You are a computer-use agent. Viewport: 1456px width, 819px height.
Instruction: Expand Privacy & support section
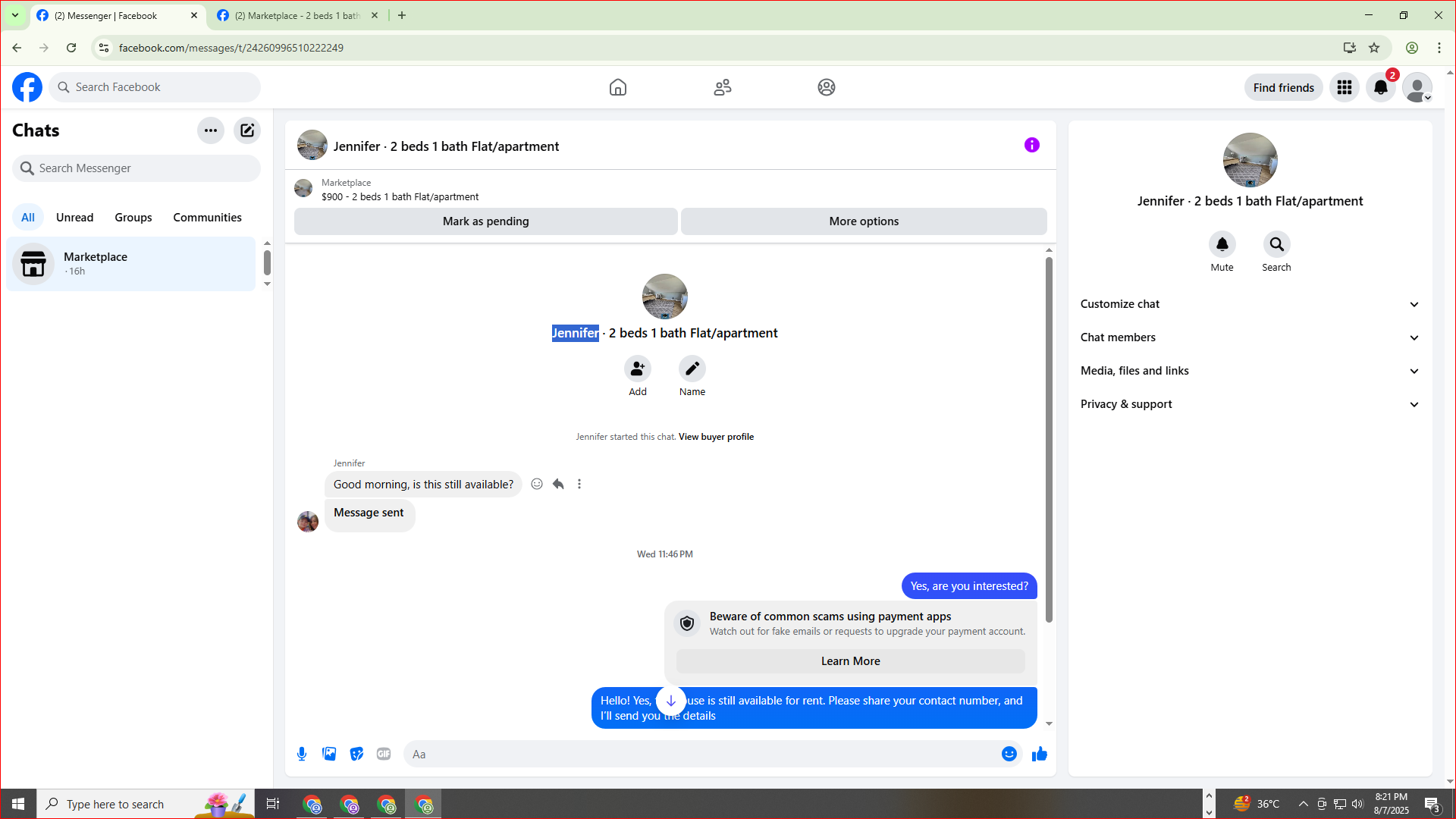[1250, 404]
